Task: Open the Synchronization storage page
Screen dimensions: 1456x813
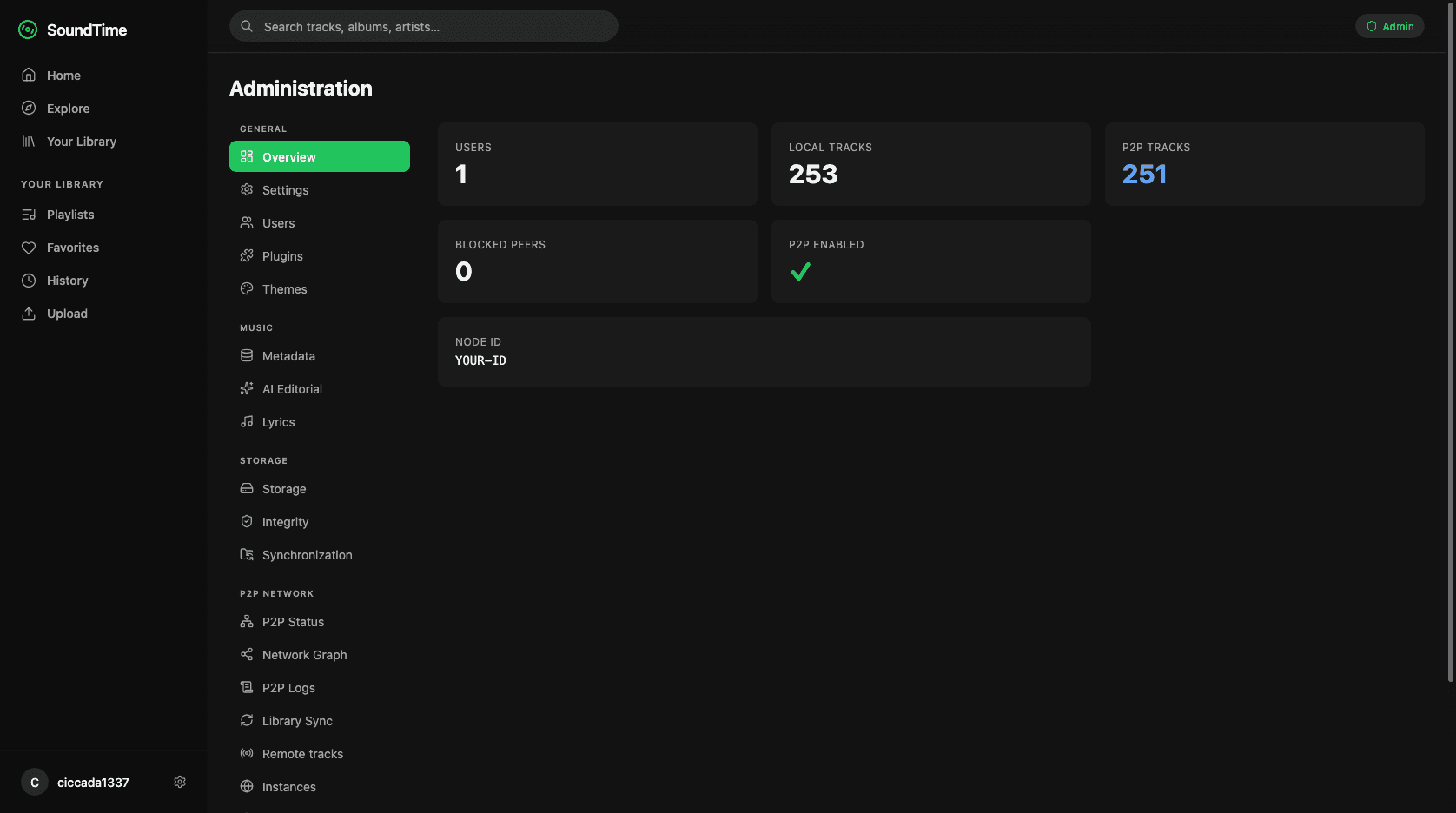Action: click(x=307, y=554)
